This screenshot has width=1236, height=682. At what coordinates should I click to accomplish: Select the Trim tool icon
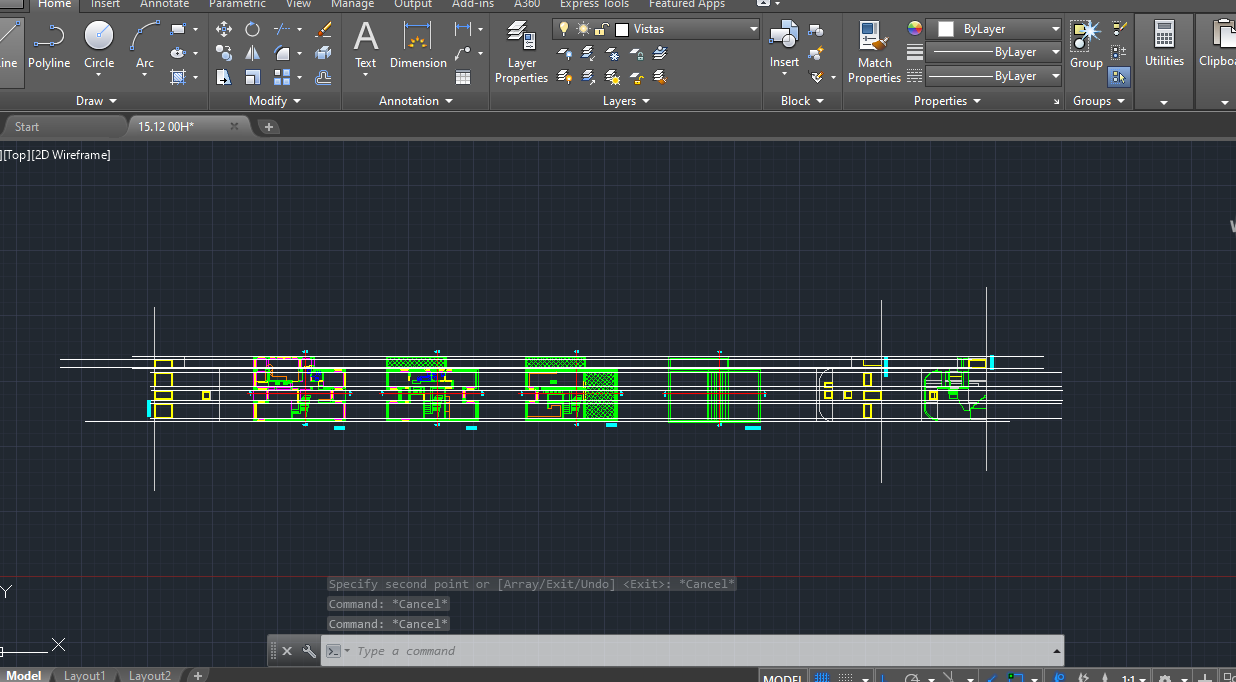pyautogui.click(x=283, y=30)
